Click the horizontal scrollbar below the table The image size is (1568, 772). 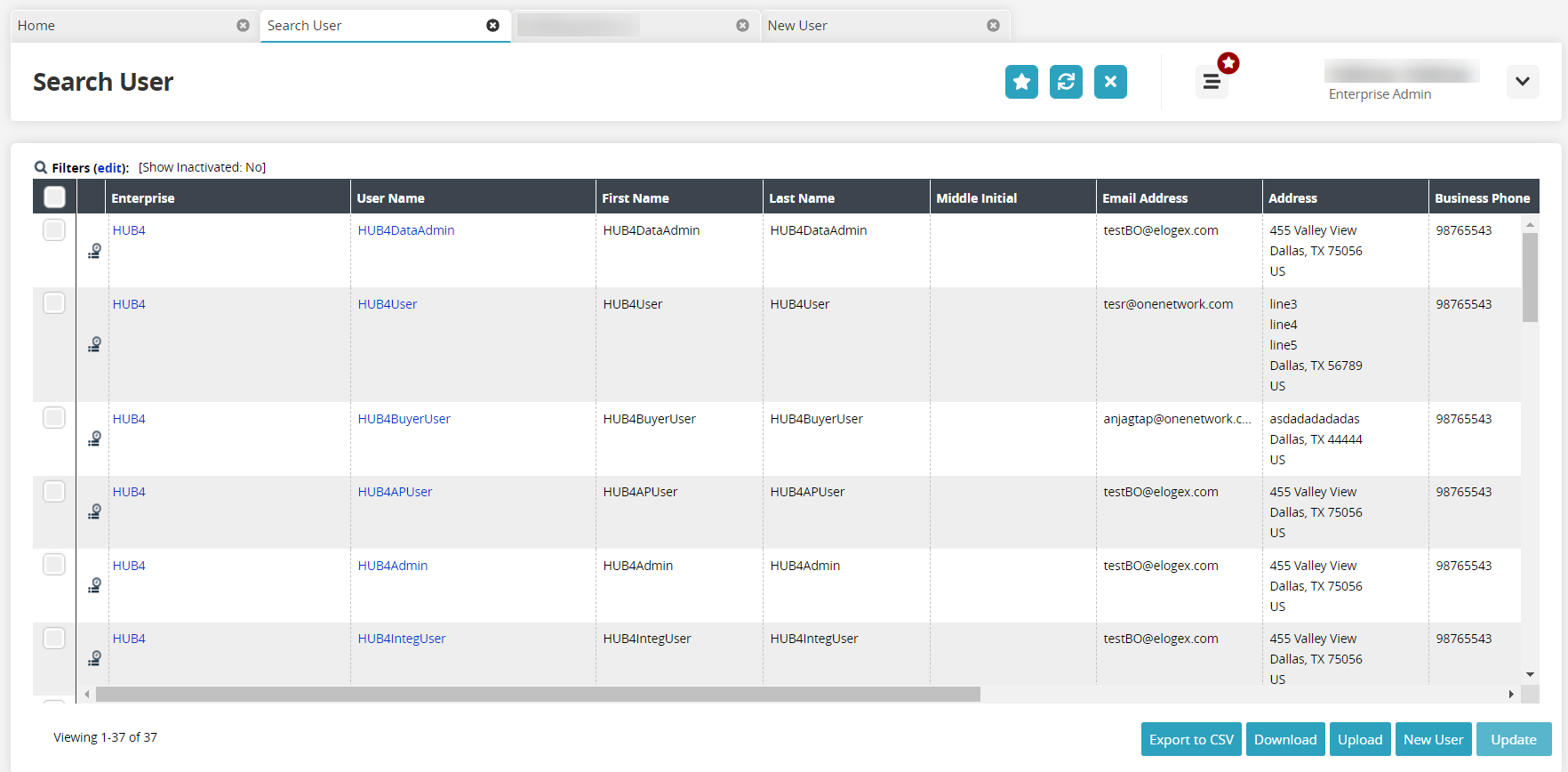(x=538, y=694)
